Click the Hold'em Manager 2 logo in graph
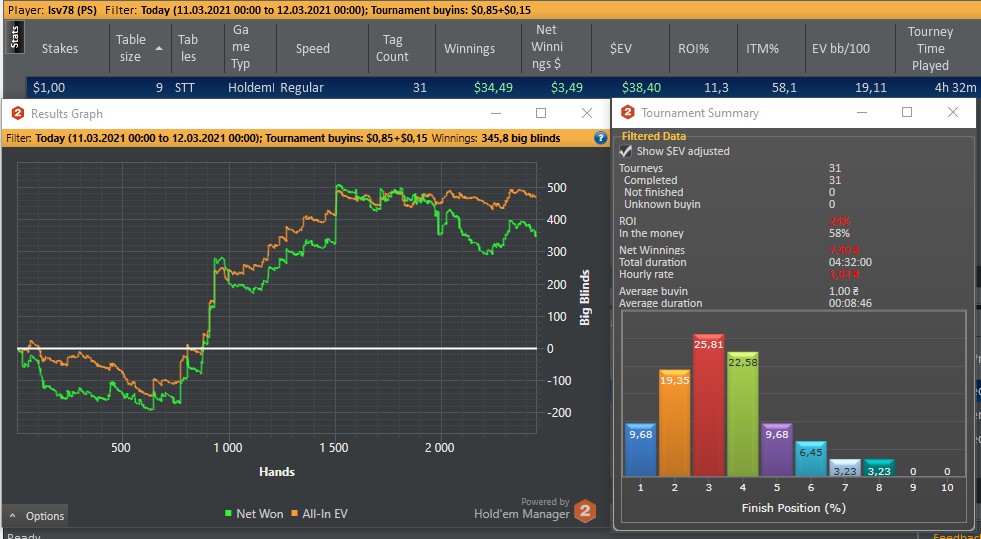The width and height of the screenshot is (981, 539). (x=585, y=511)
